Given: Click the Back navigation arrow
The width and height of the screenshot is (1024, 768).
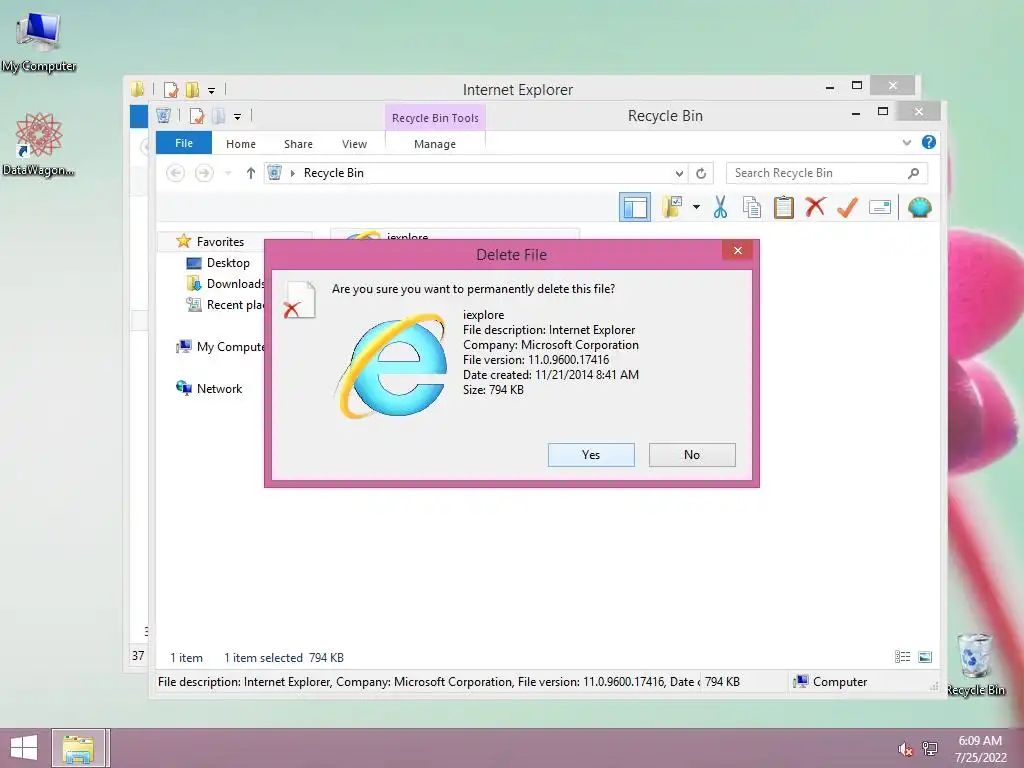Looking at the screenshot, I should coord(175,173).
